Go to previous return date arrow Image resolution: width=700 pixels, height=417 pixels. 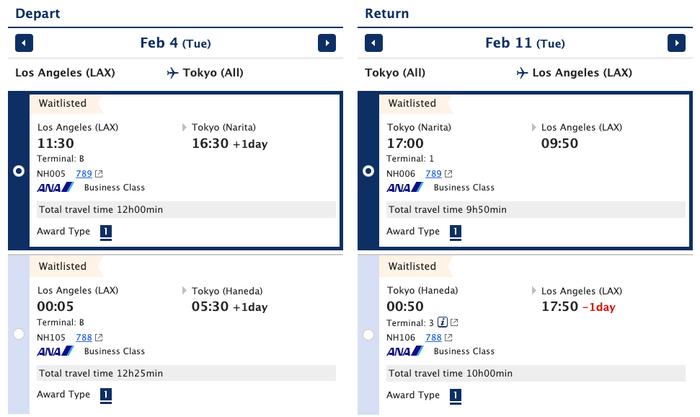374,43
